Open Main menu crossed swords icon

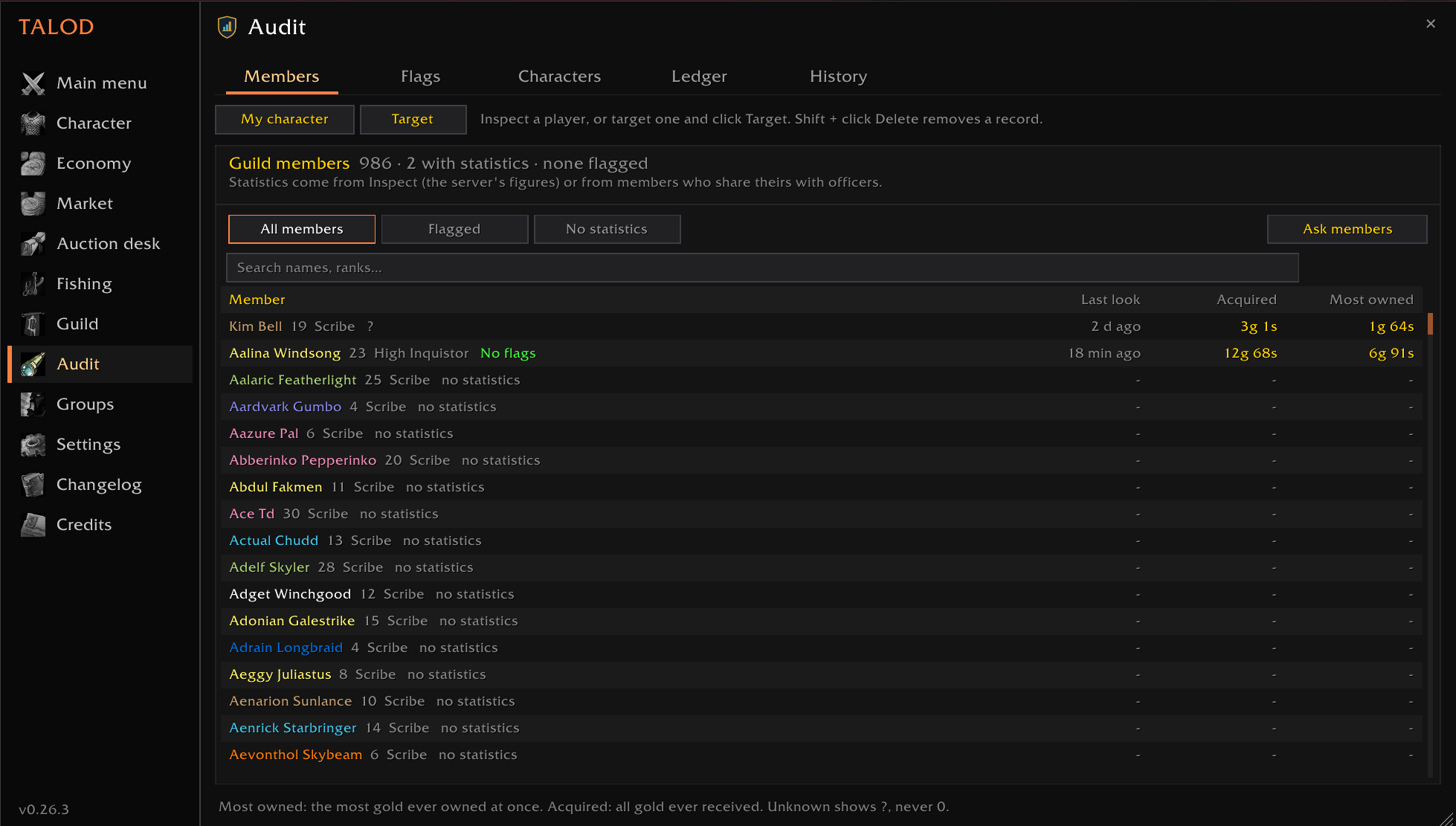pyautogui.click(x=33, y=83)
